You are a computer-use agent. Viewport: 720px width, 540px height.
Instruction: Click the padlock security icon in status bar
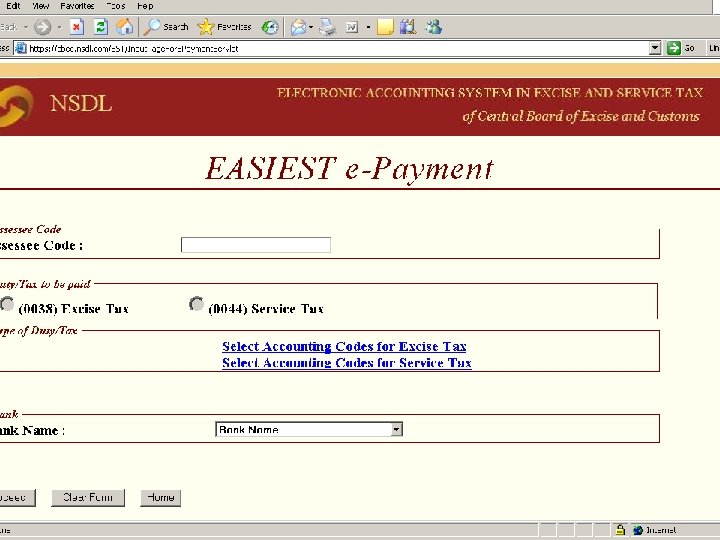pos(620,530)
